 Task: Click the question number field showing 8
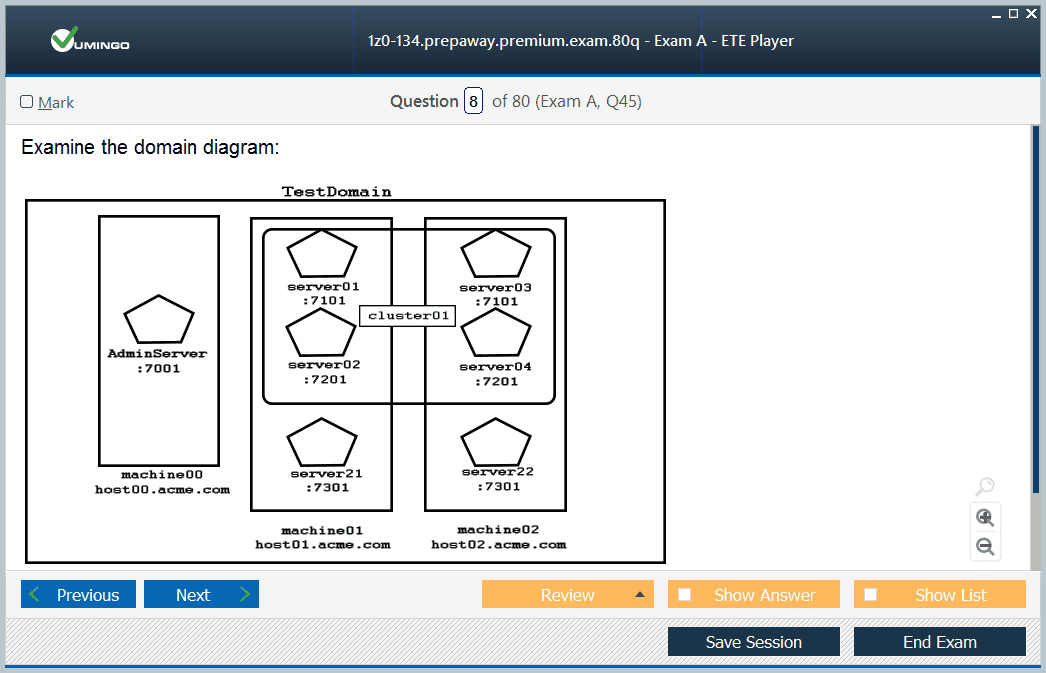pos(473,101)
